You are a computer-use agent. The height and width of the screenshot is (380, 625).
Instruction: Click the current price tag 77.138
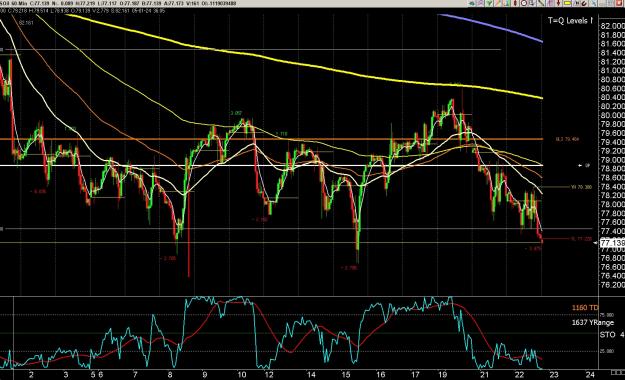coord(612,242)
